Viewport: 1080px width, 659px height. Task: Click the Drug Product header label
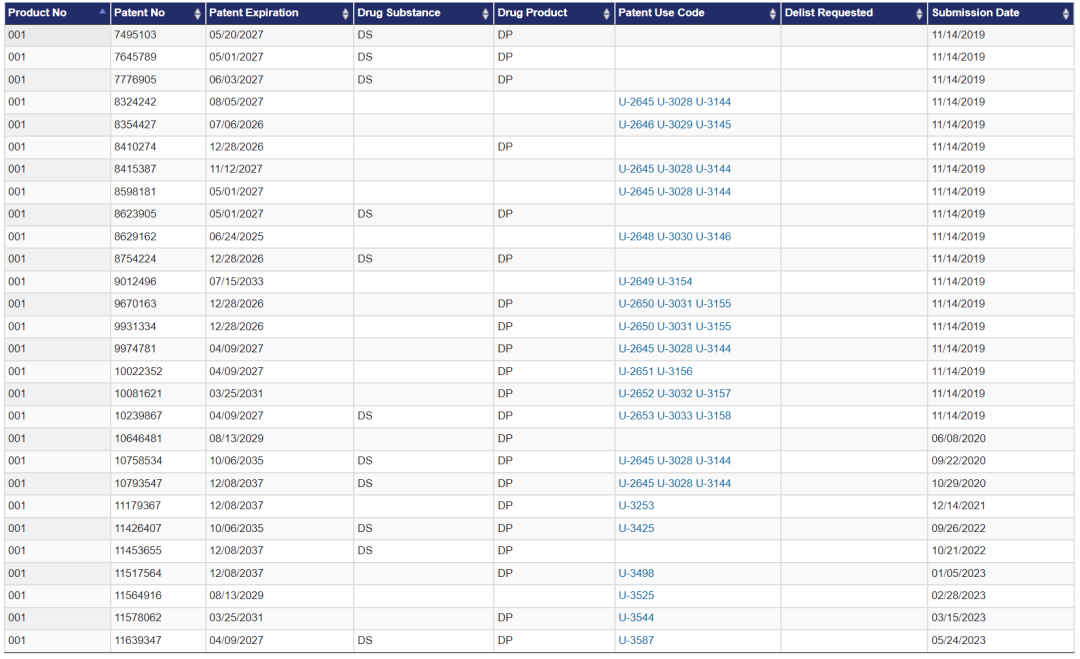tap(532, 12)
